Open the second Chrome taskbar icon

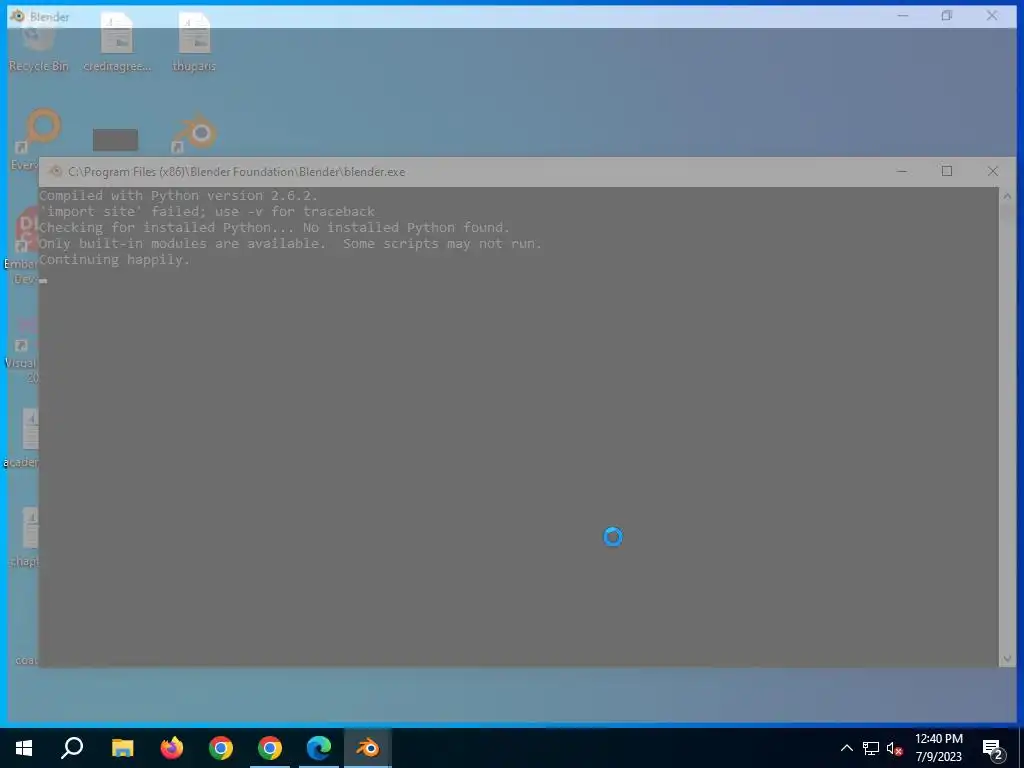270,748
